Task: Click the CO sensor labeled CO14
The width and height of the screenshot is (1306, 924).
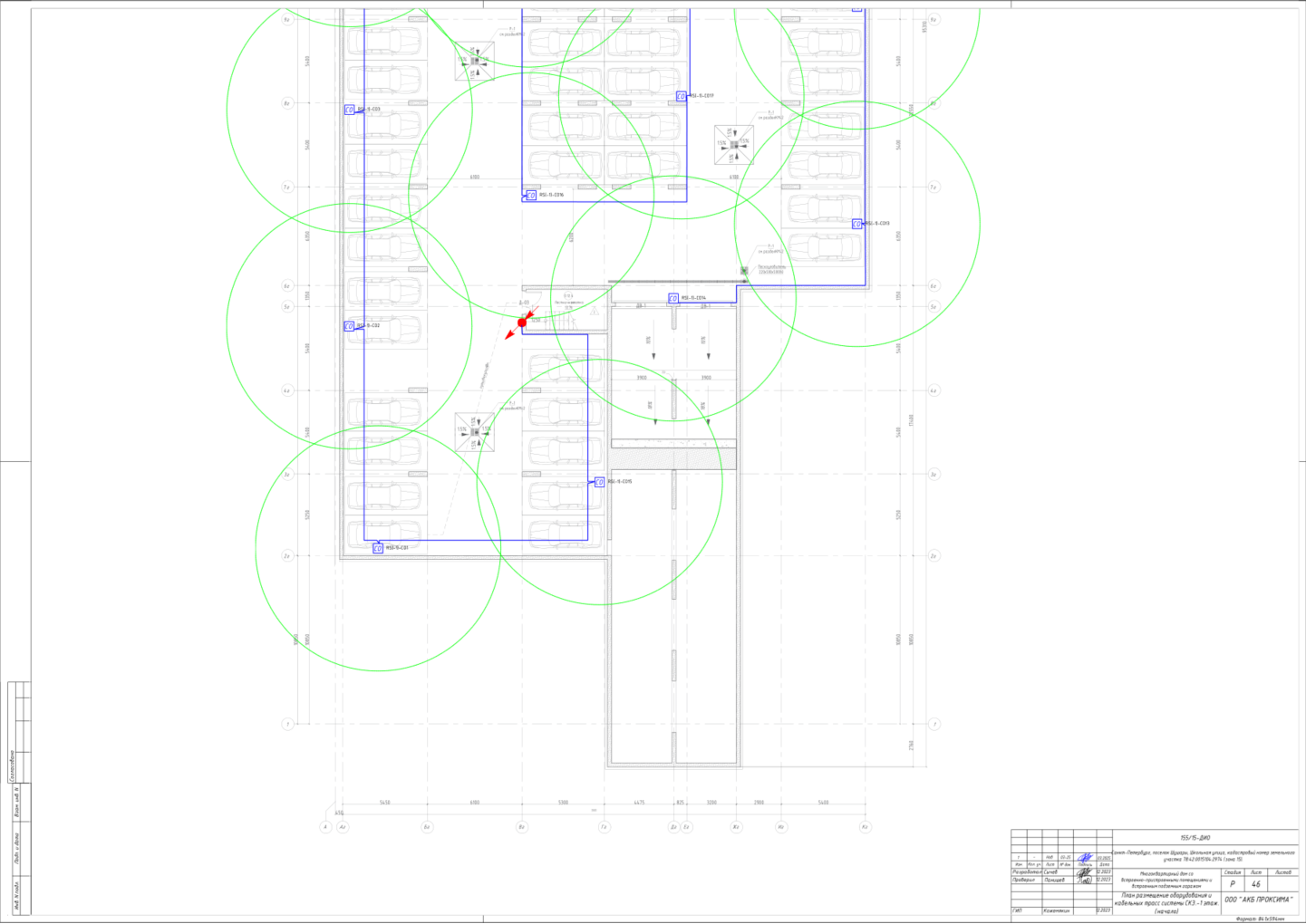Action: [x=673, y=298]
